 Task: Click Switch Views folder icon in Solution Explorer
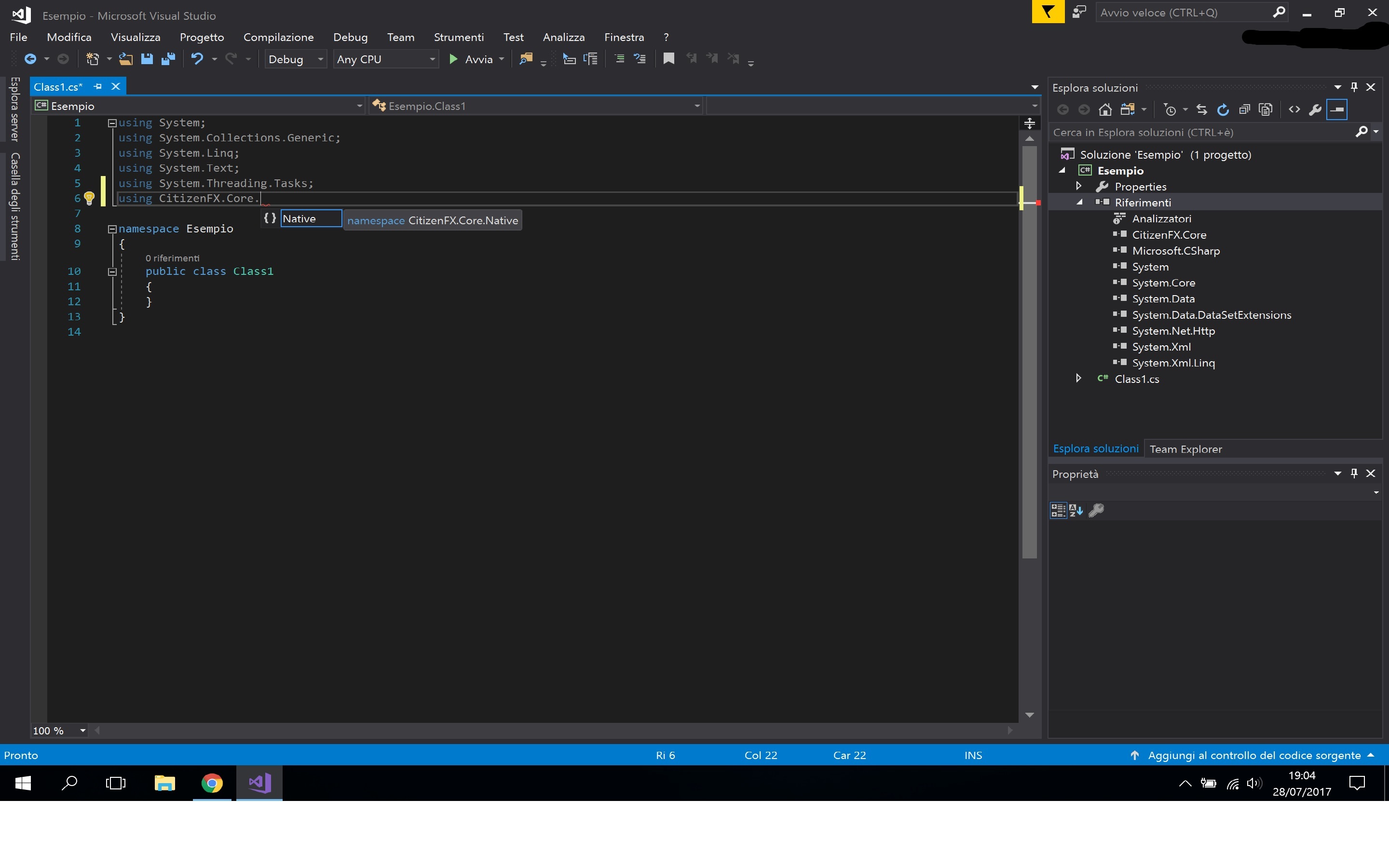(x=1127, y=109)
